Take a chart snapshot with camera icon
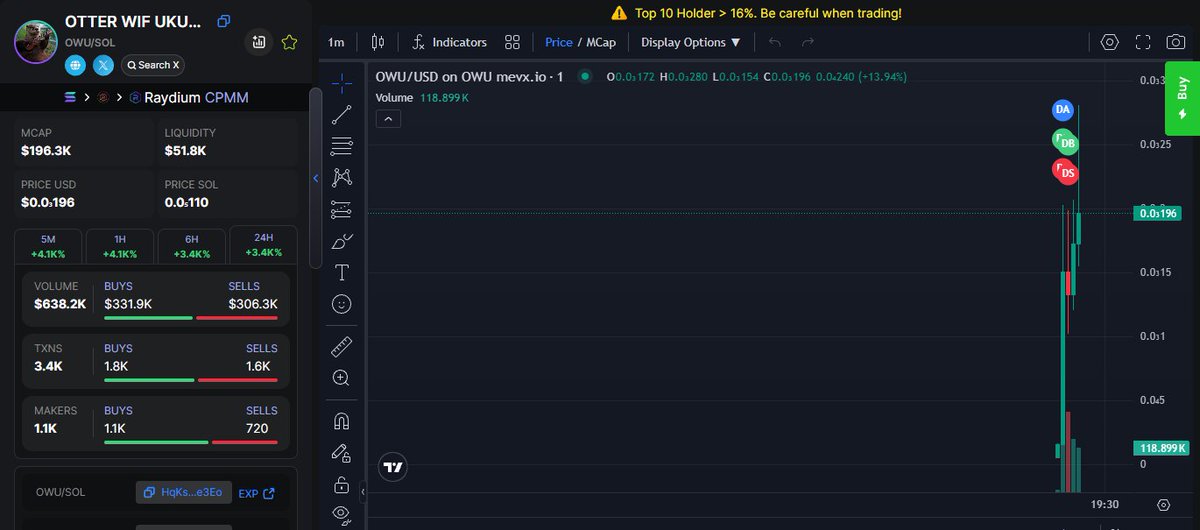 pyautogui.click(x=1176, y=42)
